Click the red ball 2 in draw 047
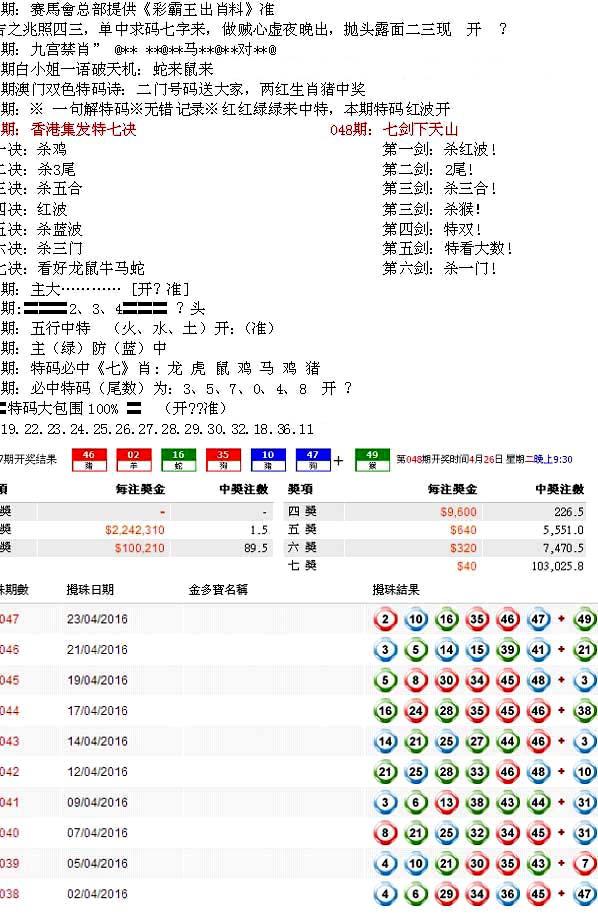The height and width of the screenshot is (917, 598). click(x=385, y=619)
